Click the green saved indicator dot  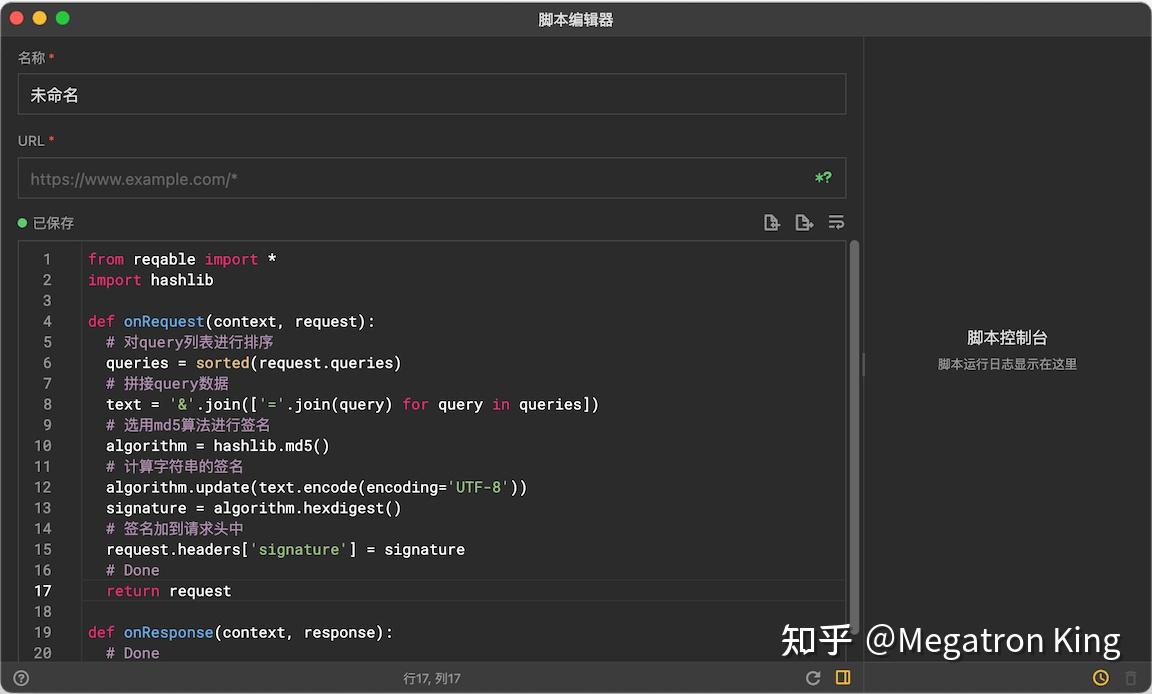coord(23,223)
